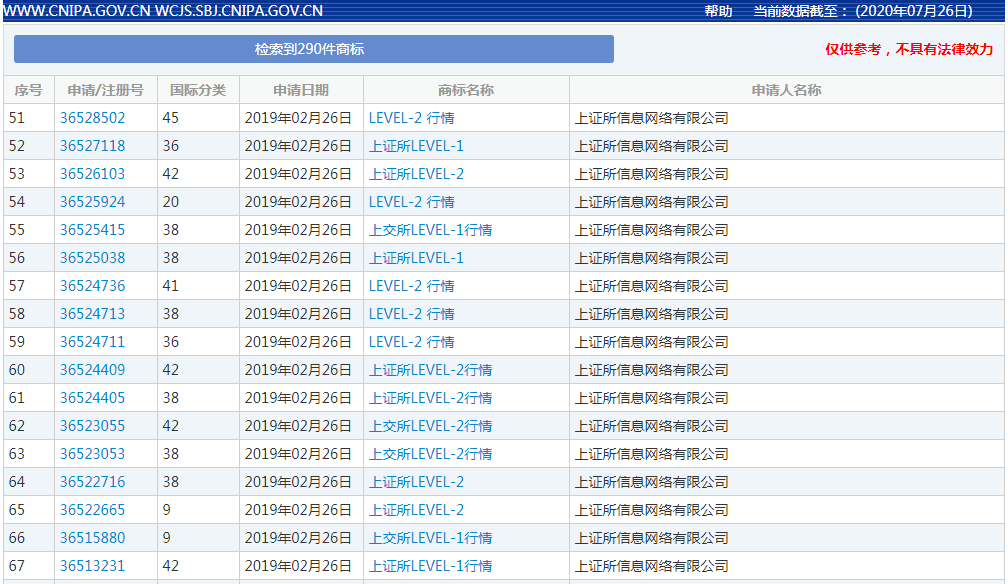Open registration number 36528502
The height and width of the screenshot is (584, 1008).
(x=92, y=118)
